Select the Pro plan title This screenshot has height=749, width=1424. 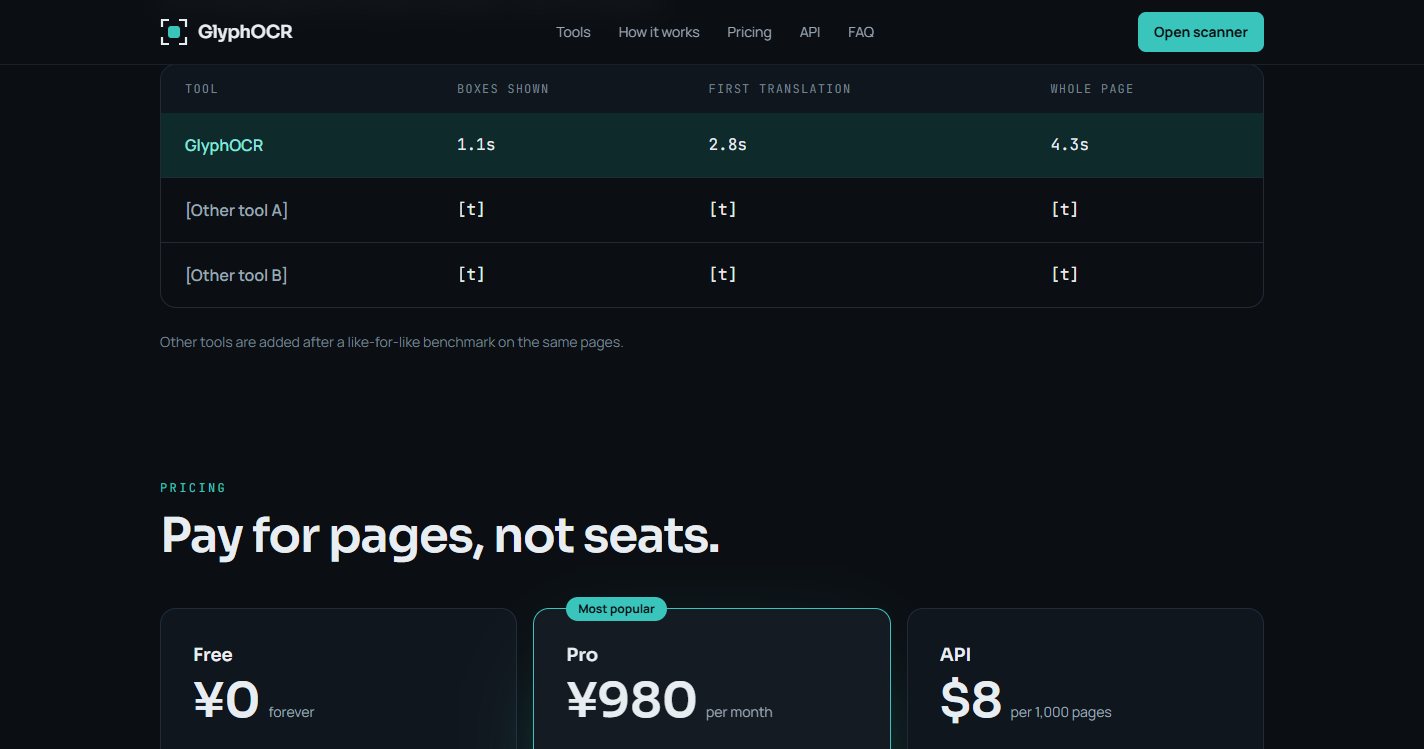[582, 655]
